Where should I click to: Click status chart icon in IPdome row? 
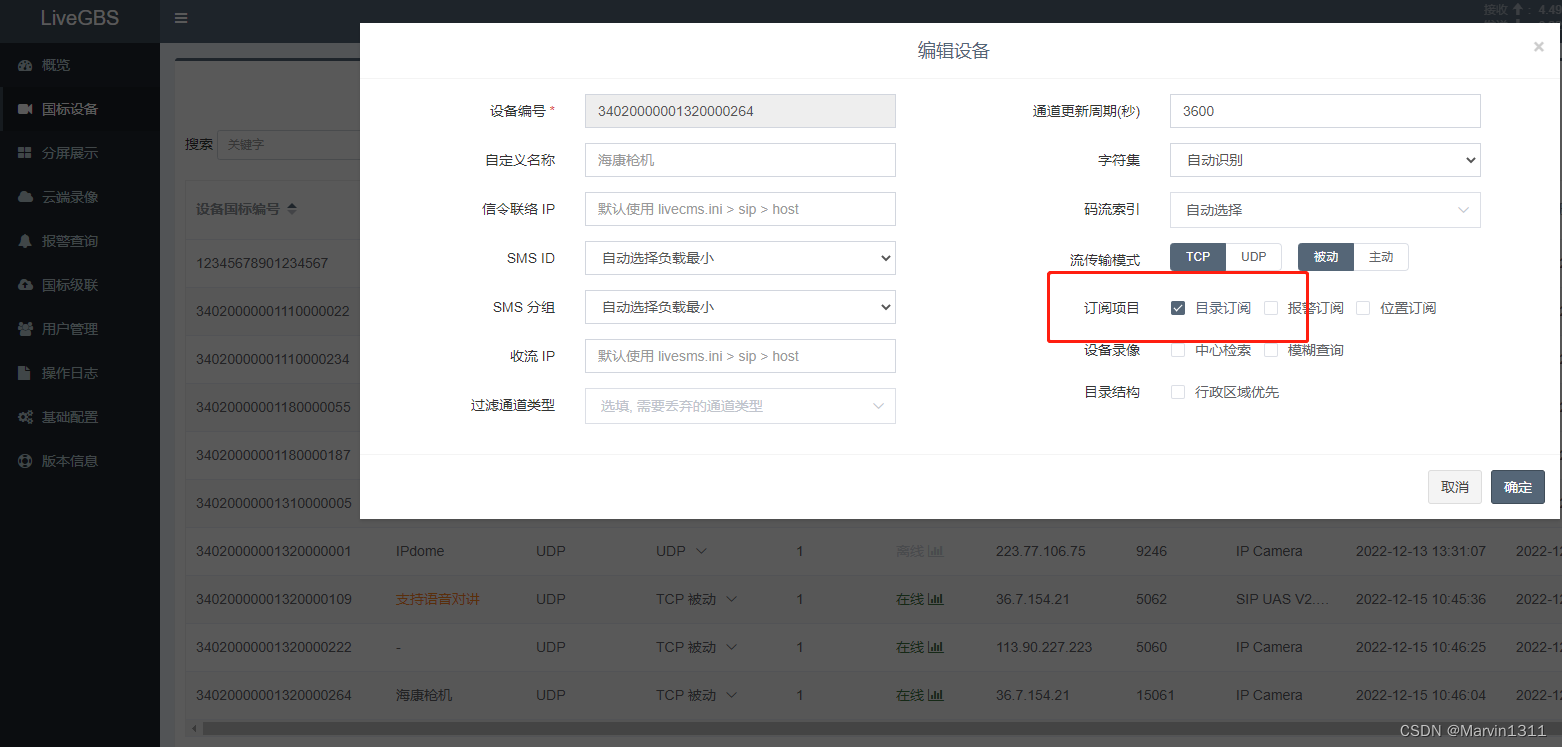pyautogui.click(x=936, y=551)
